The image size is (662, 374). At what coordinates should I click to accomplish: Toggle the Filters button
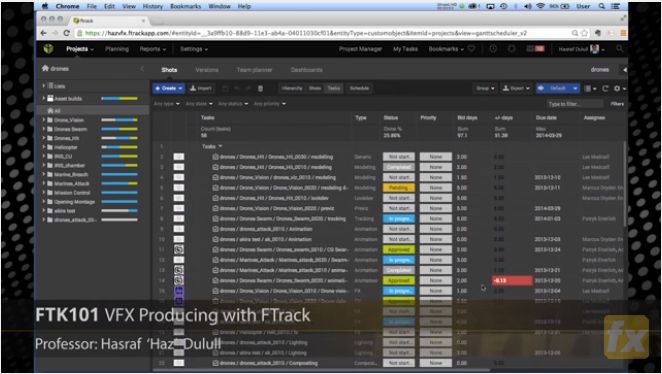pyautogui.click(x=617, y=104)
